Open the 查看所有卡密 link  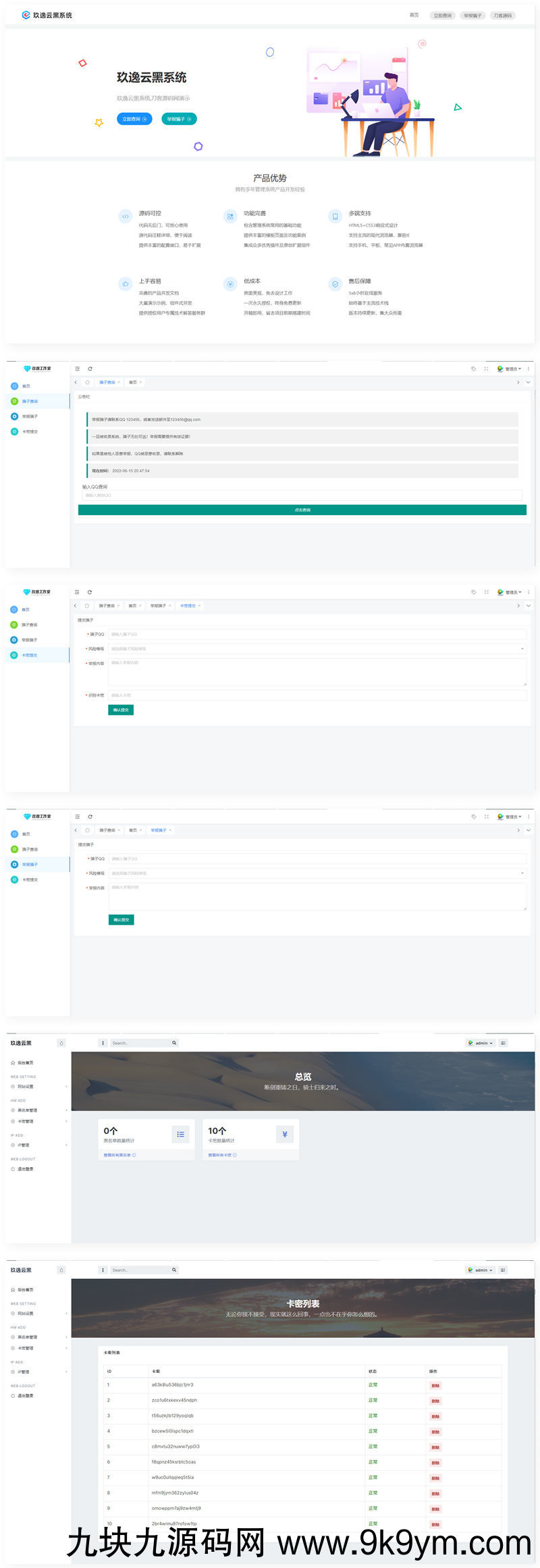click(x=221, y=1155)
